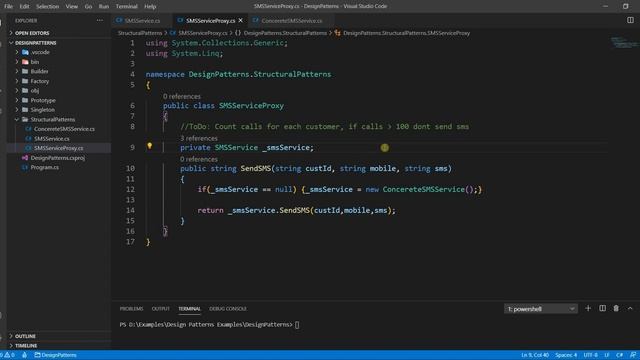Click the Factory folder icon
Viewport: 640px width, 360px height.
pos(25,81)
